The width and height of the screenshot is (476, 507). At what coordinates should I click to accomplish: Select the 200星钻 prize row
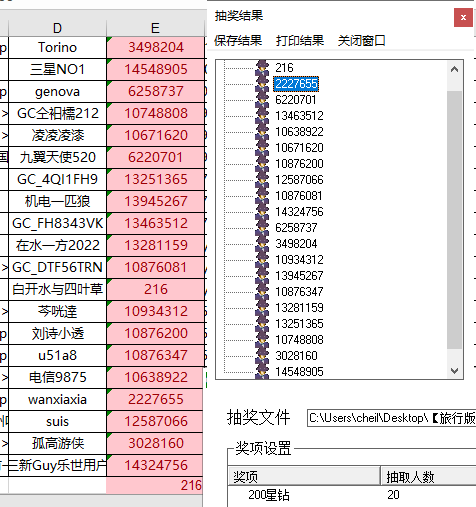352,495
